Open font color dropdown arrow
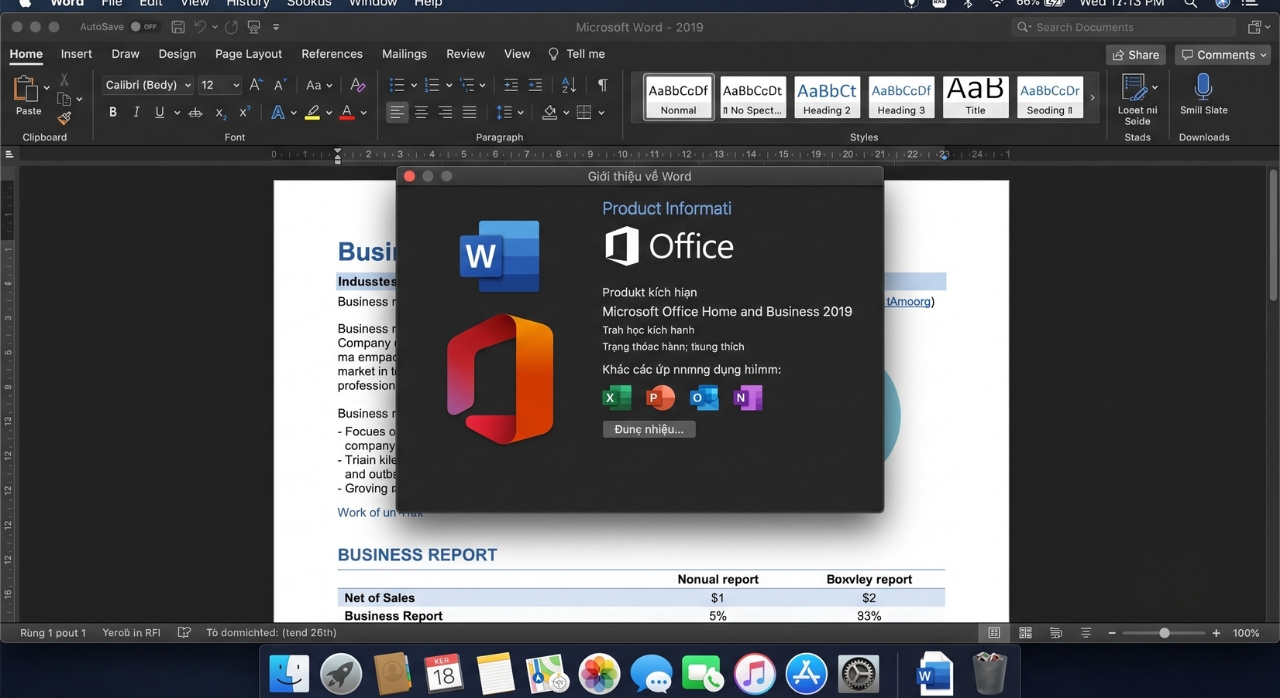The width and height of the screenshot is (1280, 698). [x=363, y=113]
